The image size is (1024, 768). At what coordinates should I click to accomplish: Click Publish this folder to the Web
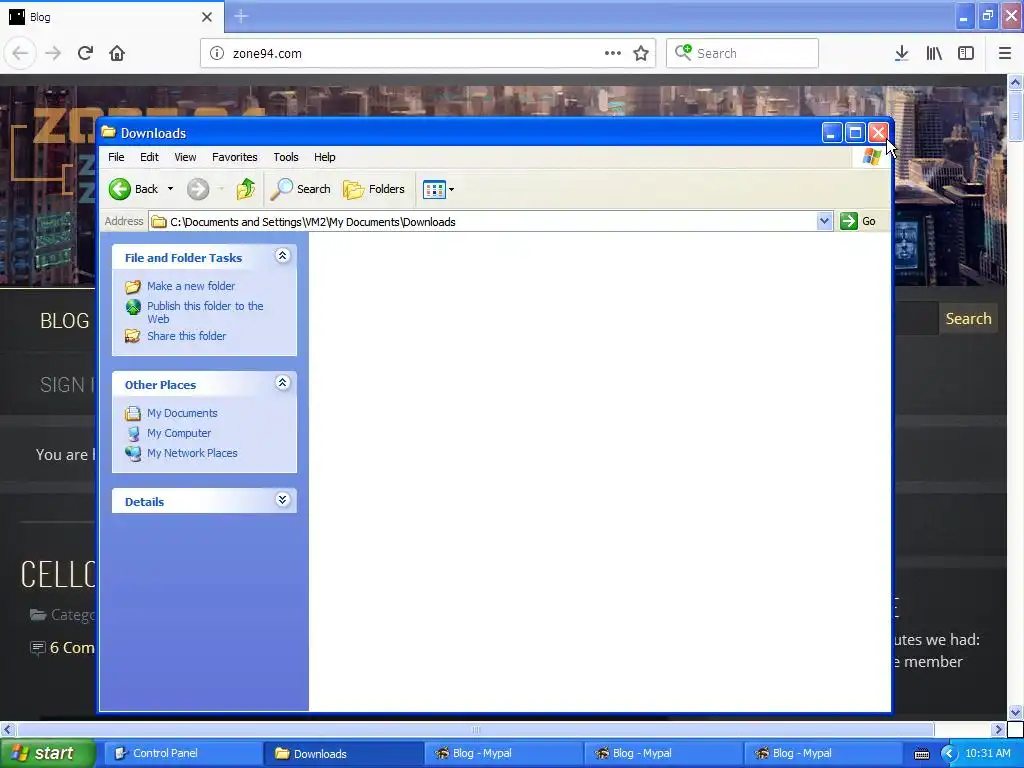205,312
